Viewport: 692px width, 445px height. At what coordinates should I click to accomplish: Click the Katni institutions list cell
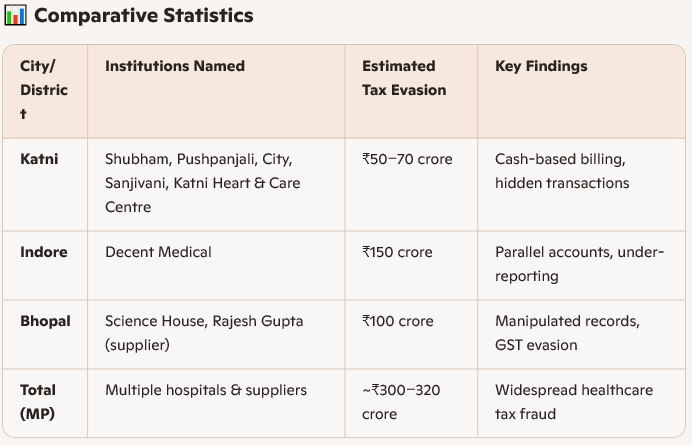(203, 183)
